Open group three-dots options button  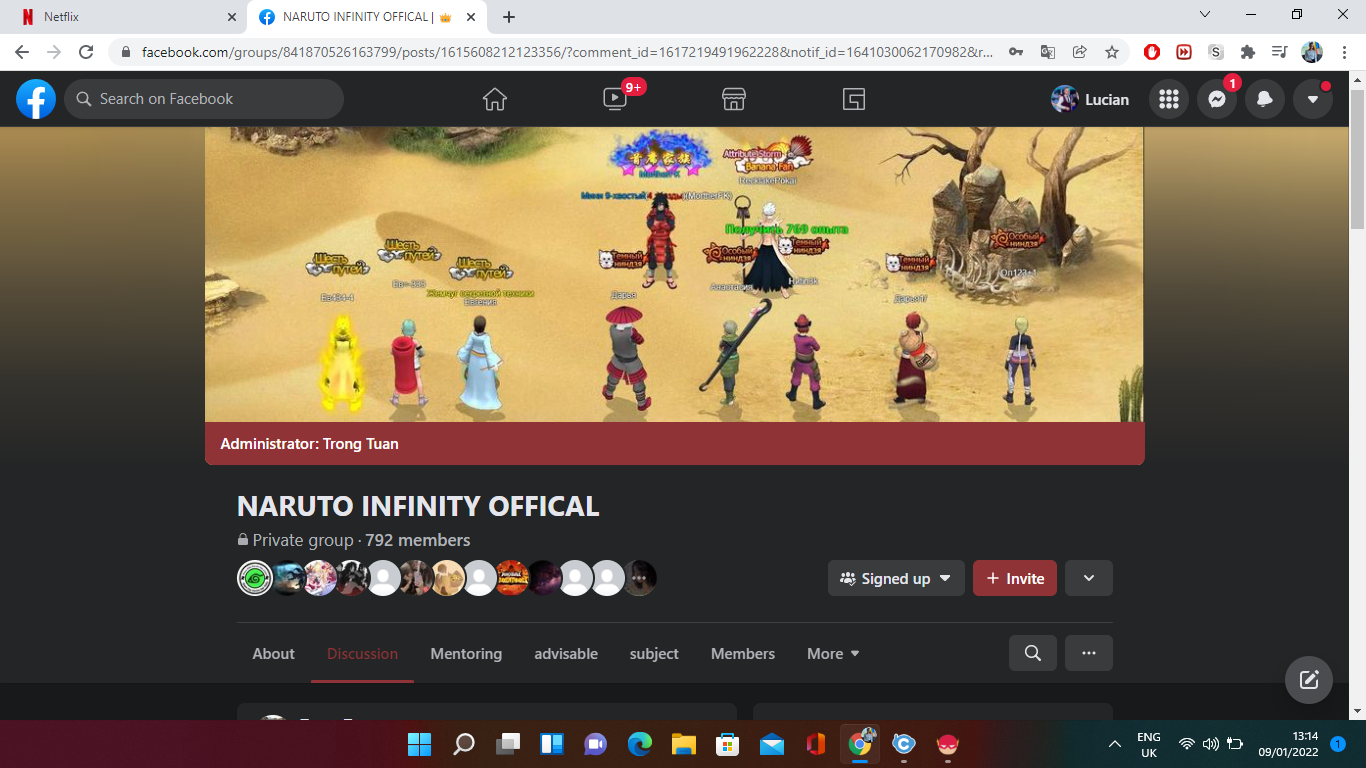point(1089,653)
